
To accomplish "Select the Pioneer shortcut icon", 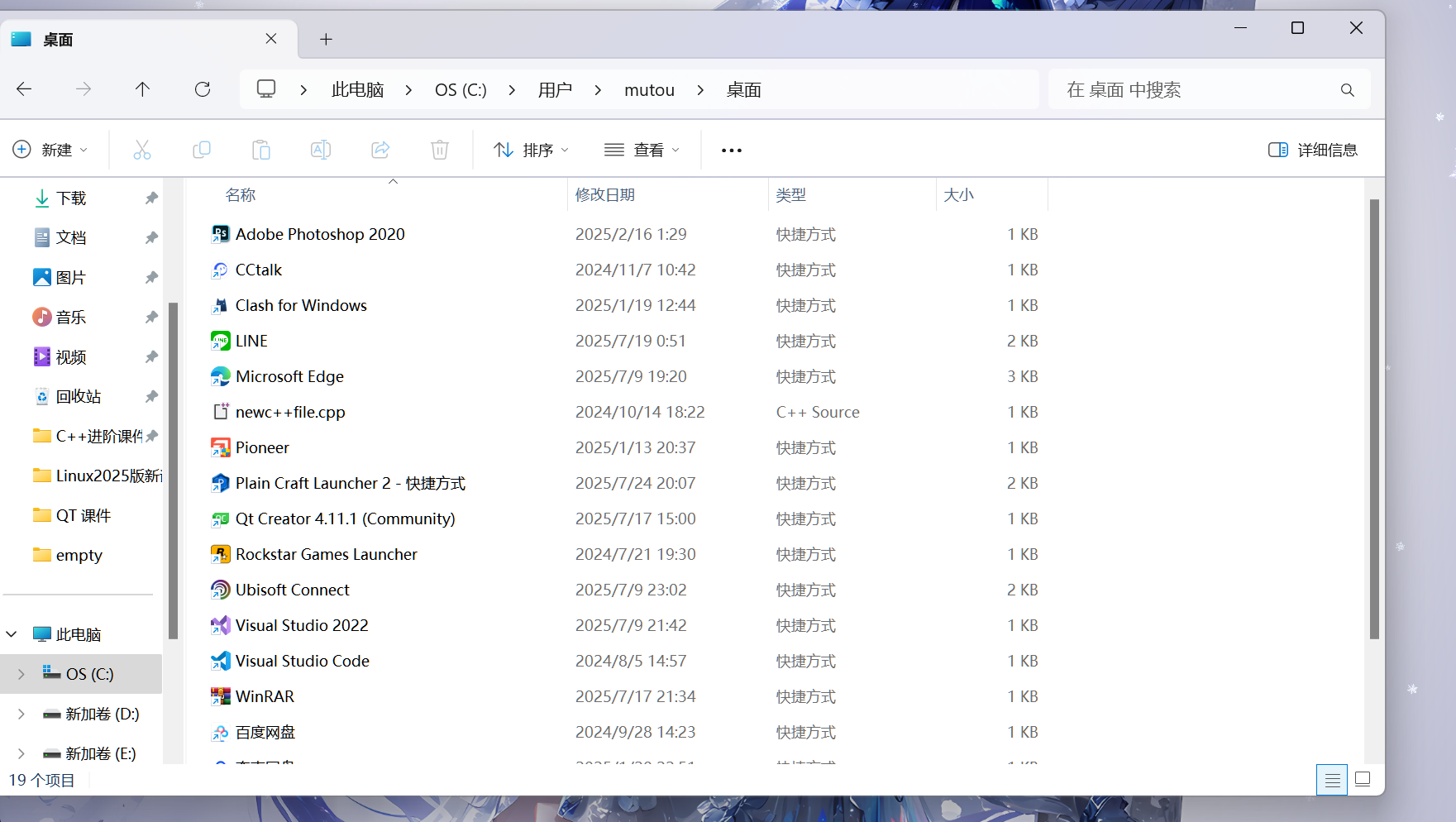I will click(220, 447).
